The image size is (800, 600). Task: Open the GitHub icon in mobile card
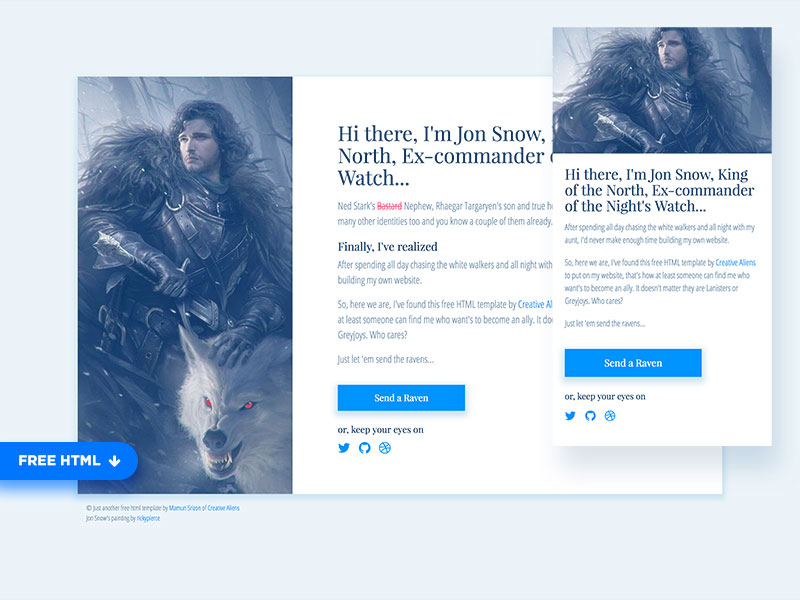pyautogui.click(x=590, y=416)
